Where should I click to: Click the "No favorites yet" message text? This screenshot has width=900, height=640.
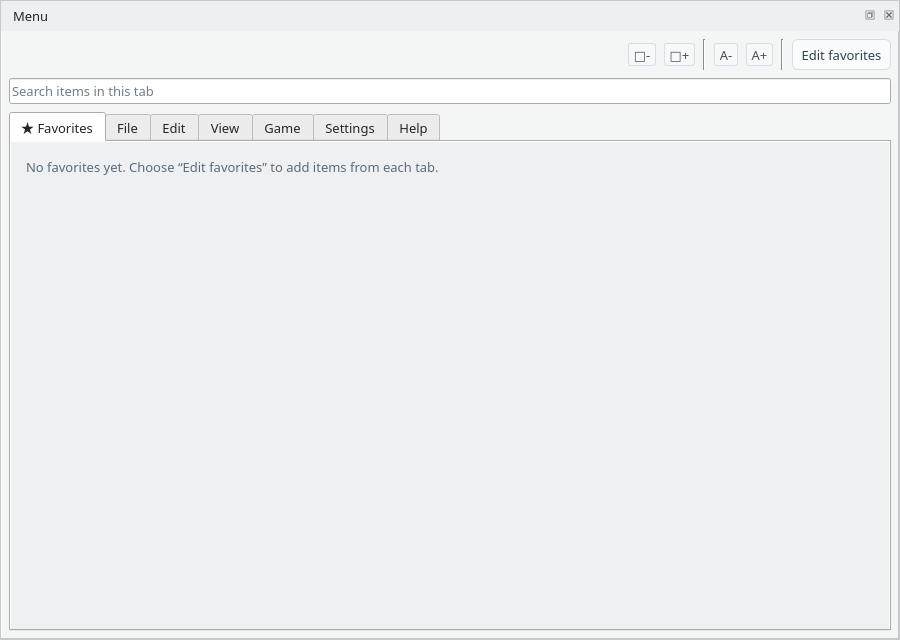pyautogui.click(x=232, y=167)
